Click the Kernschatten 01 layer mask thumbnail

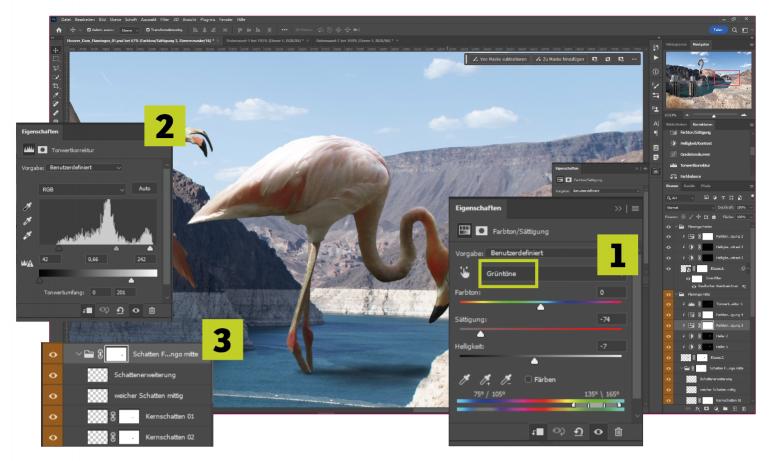coord(129,416)
